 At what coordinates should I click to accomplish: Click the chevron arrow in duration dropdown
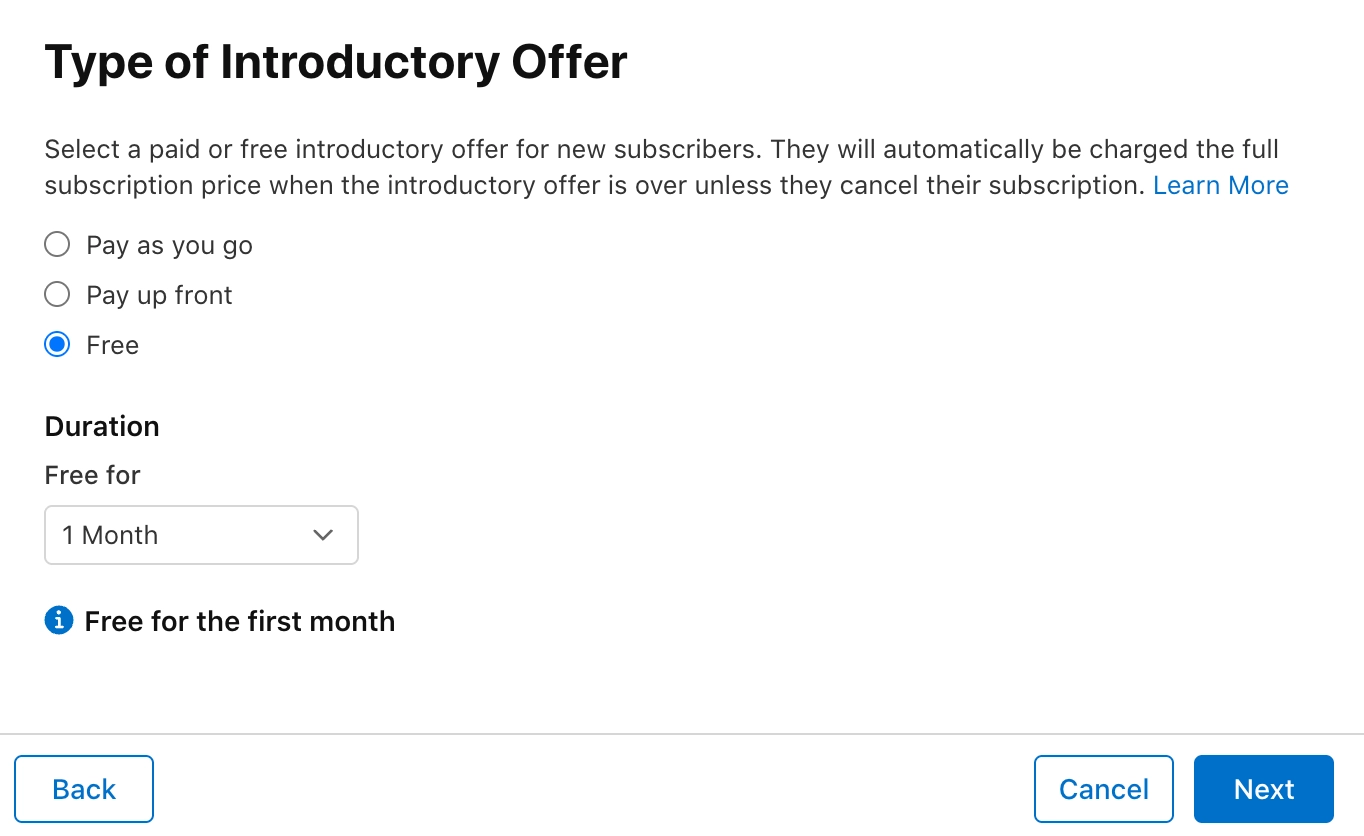pos(323,535)
